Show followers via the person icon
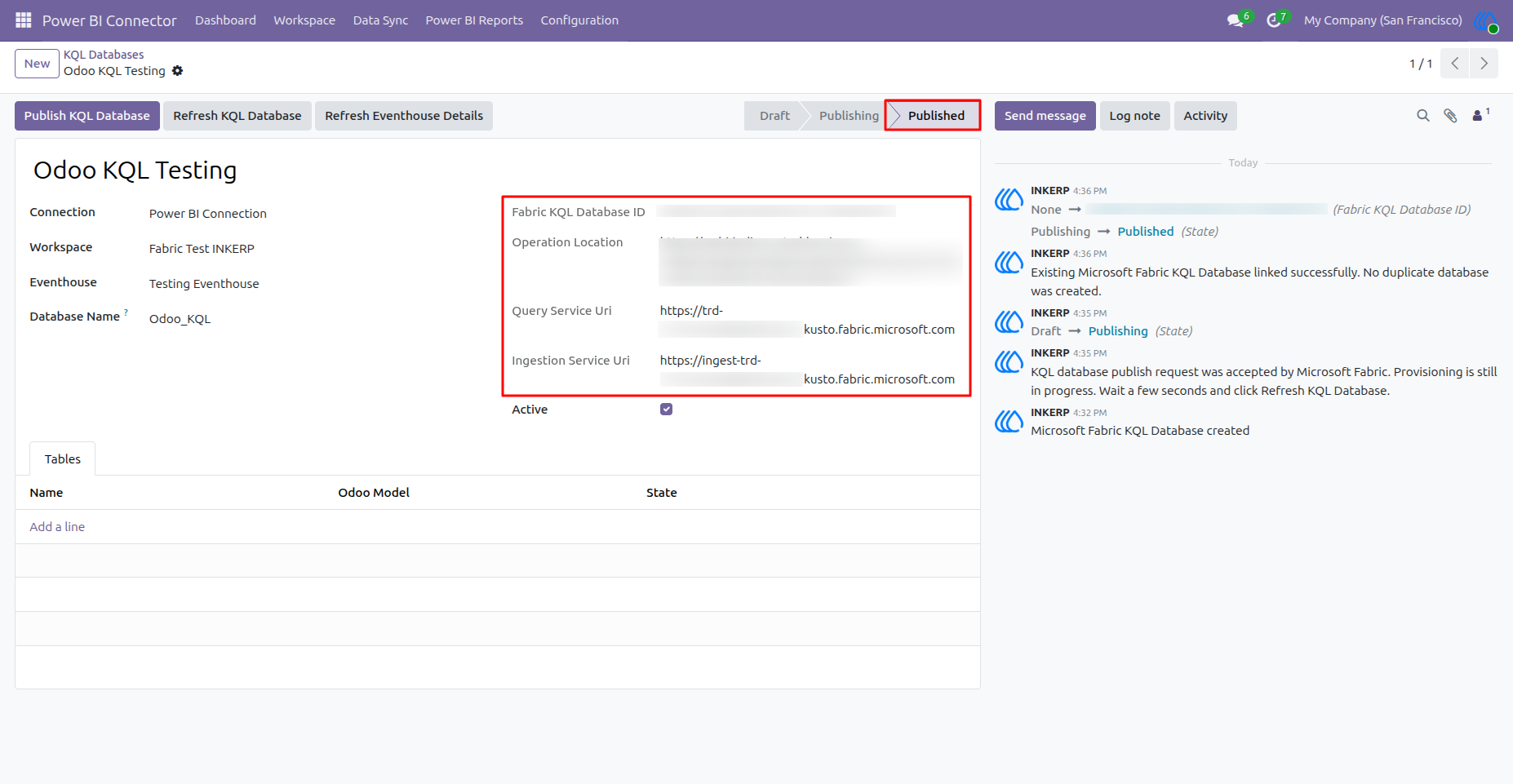This screenshot has height=784, width=1513. tap(1478, 116)
